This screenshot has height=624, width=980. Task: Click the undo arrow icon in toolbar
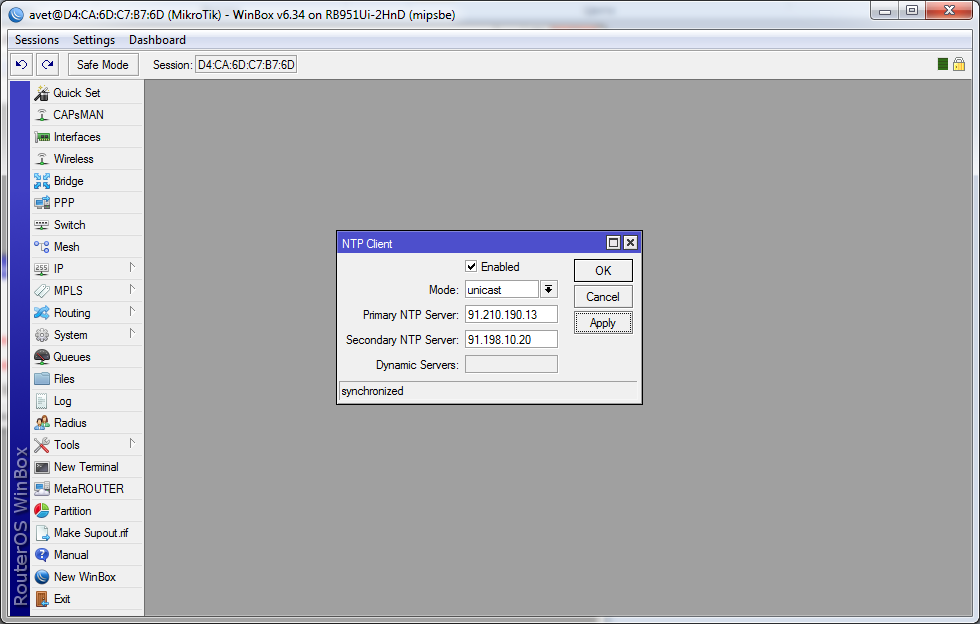tap(21, 65)
